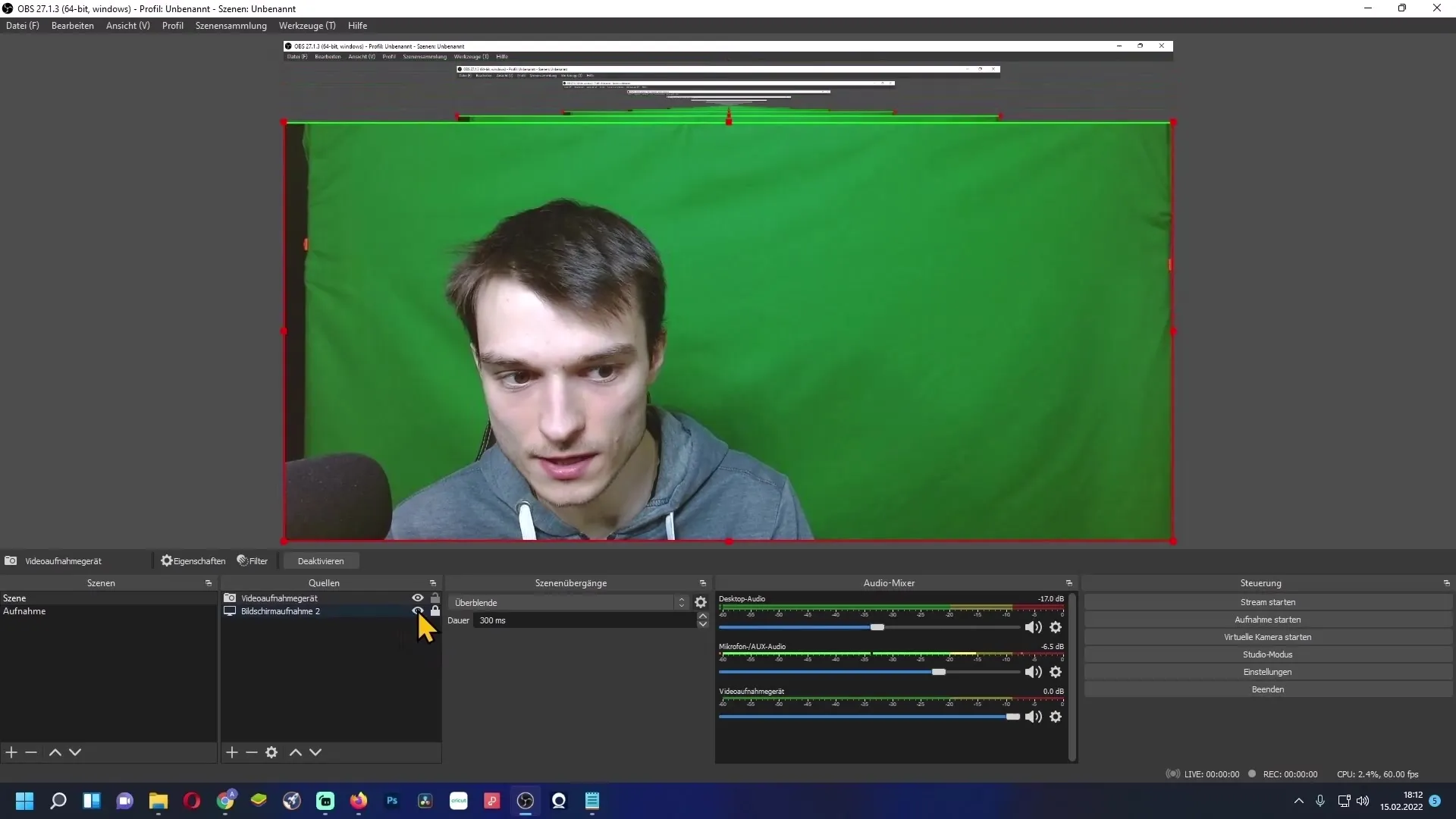Undock the Audio-Mixer panel via popout icon

[x=1069, y=583]
